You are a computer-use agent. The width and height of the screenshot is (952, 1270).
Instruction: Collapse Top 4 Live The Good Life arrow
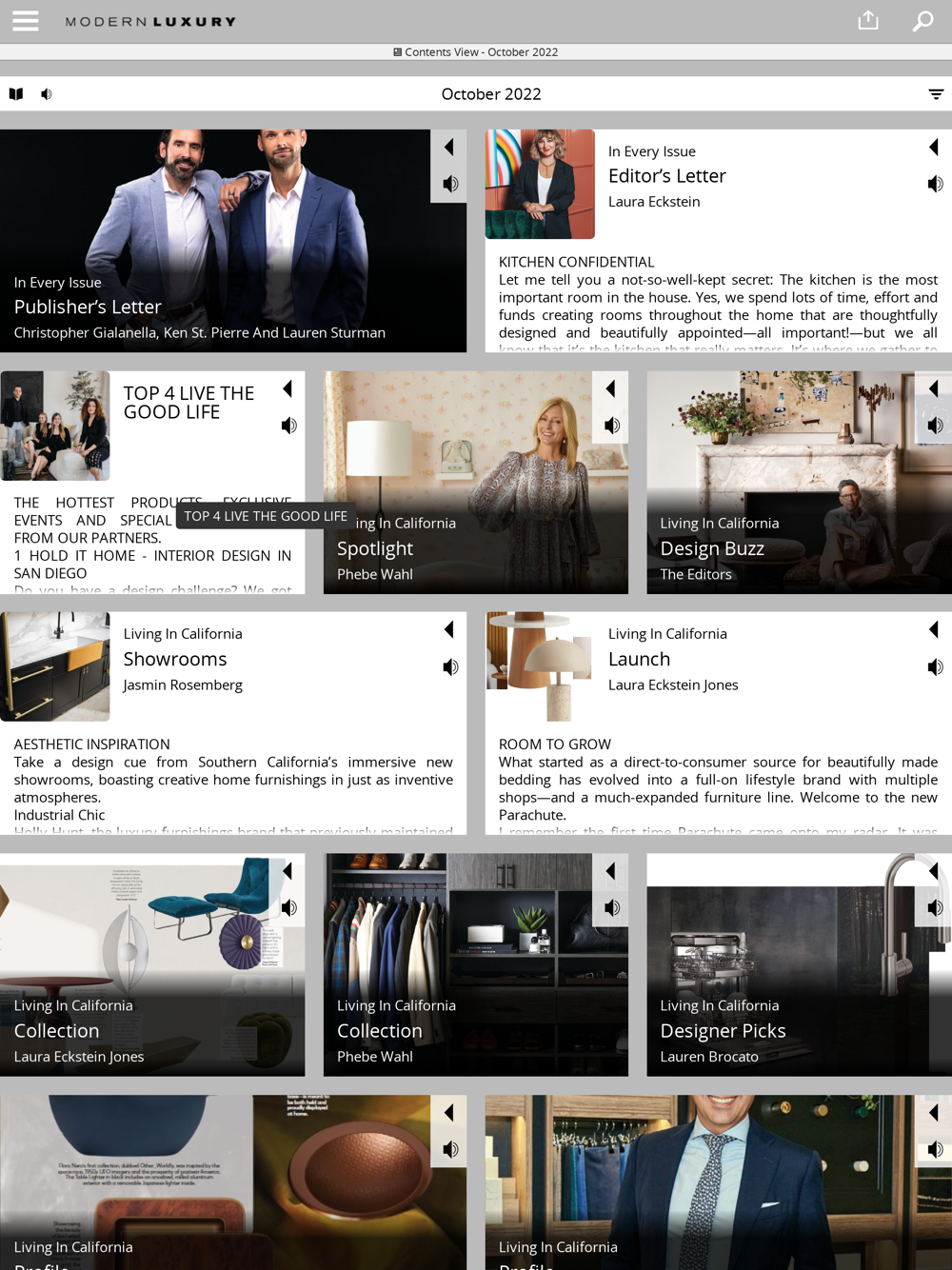(x=288, y=389)
